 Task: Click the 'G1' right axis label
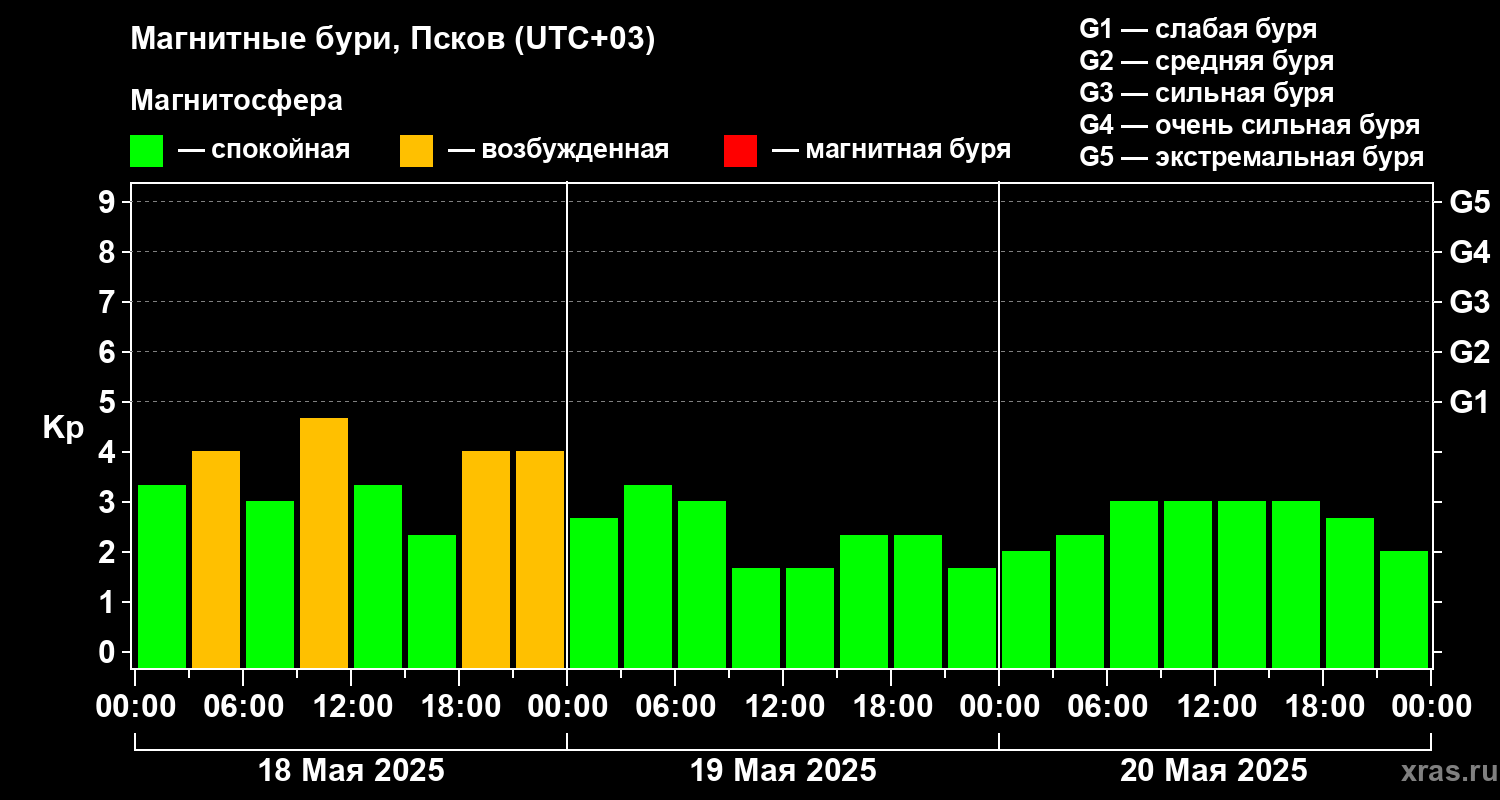coord(1469,402)
